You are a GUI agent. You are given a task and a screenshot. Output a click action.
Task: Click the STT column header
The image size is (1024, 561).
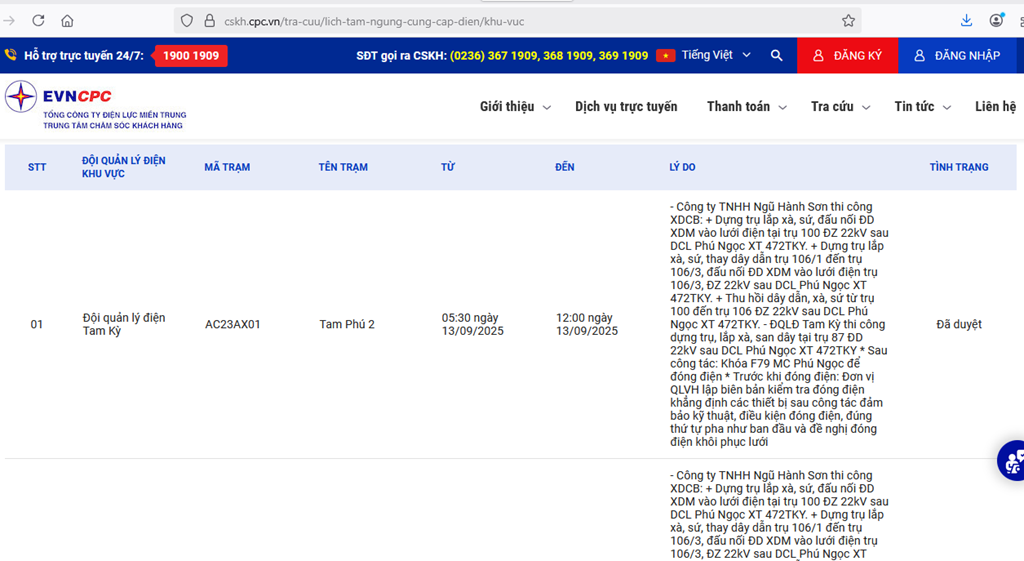pos(37,167)
